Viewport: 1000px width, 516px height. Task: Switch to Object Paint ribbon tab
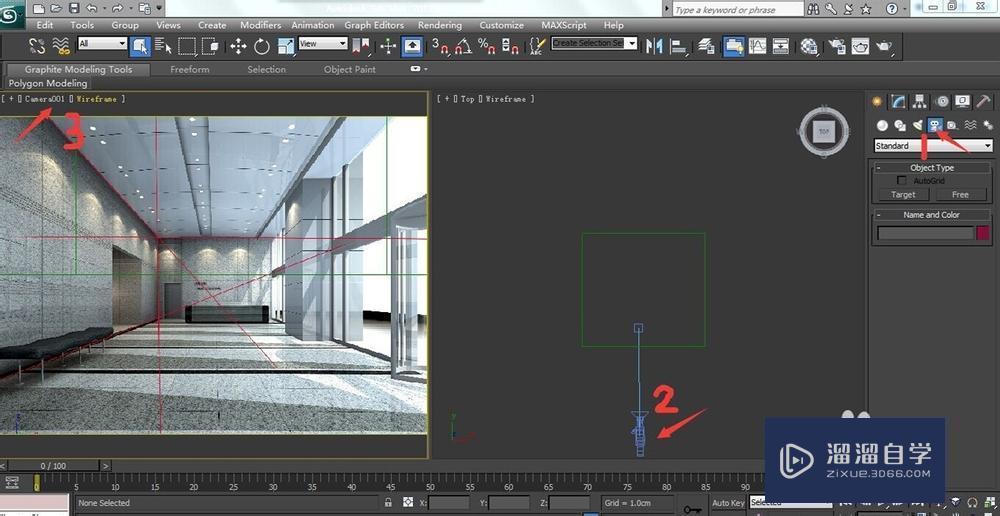349,70
